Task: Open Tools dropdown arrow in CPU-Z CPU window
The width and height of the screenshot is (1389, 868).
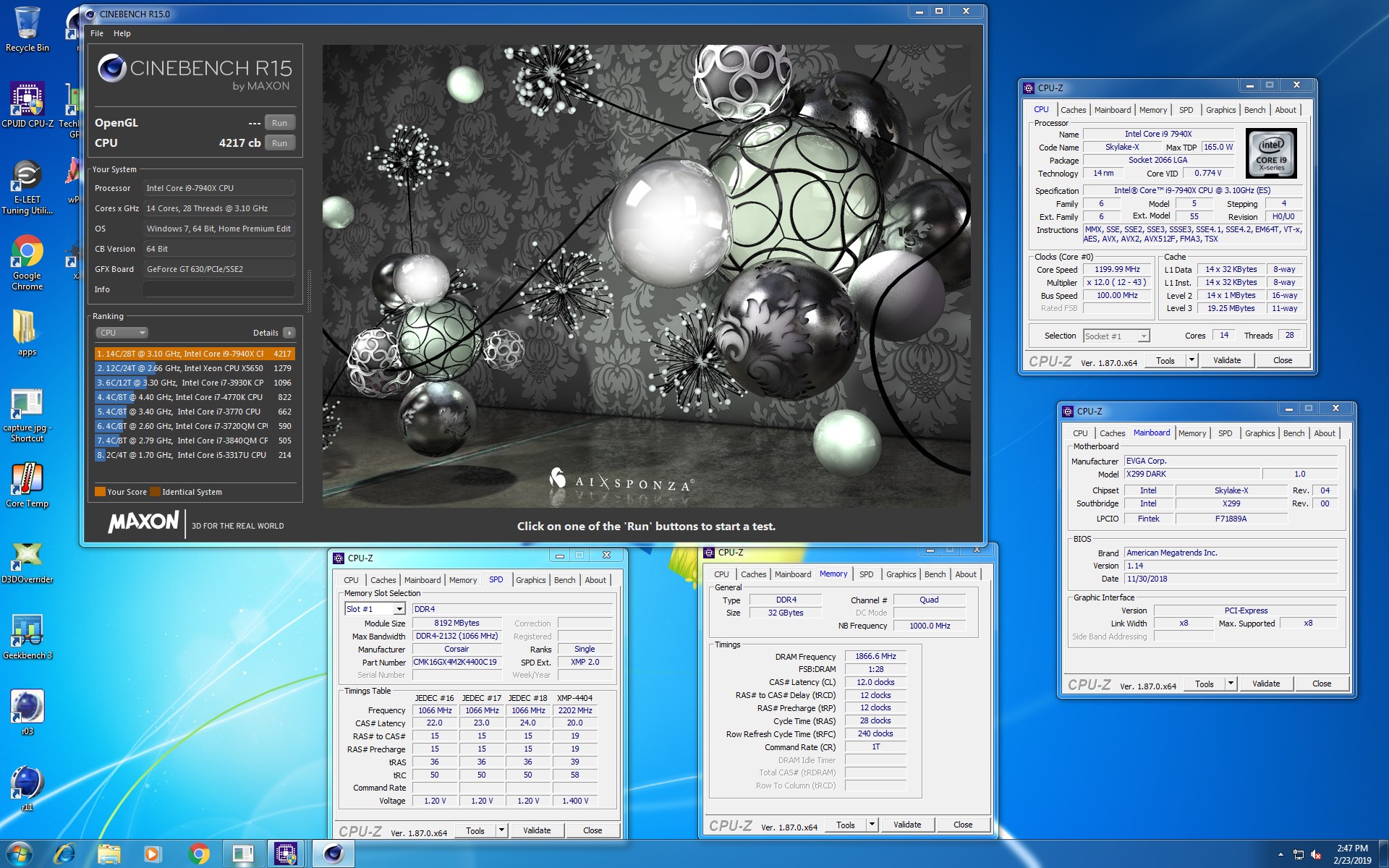Action: tap(1192, 360)
